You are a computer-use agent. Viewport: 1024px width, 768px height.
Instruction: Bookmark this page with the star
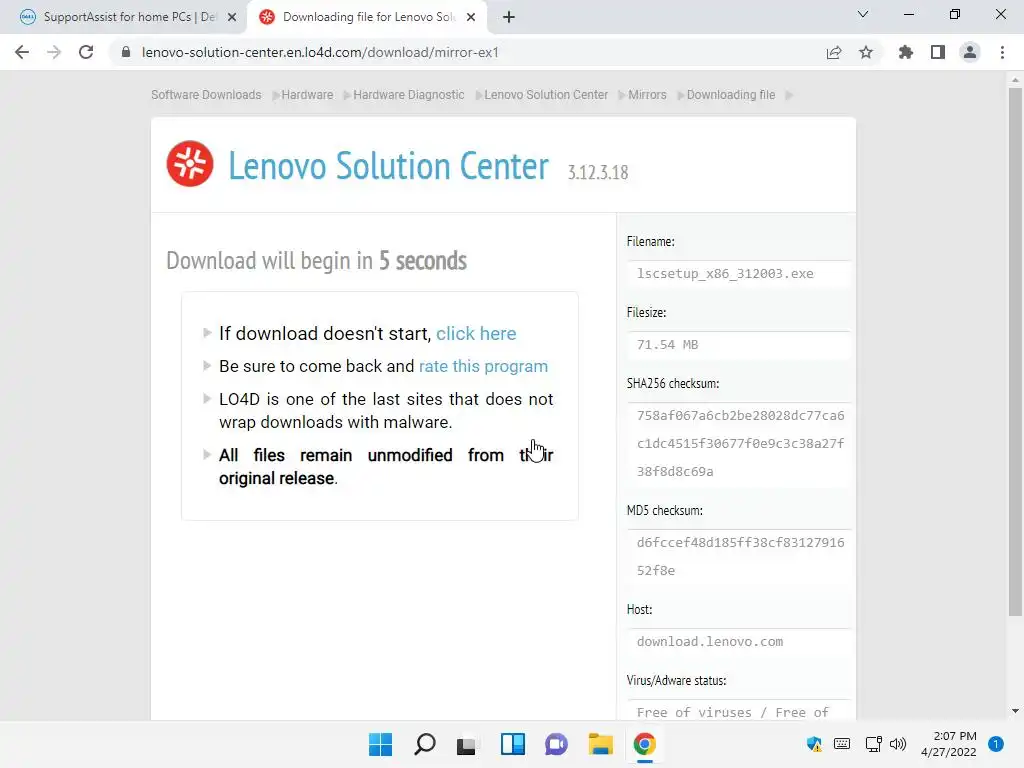(x=866, y=52)
